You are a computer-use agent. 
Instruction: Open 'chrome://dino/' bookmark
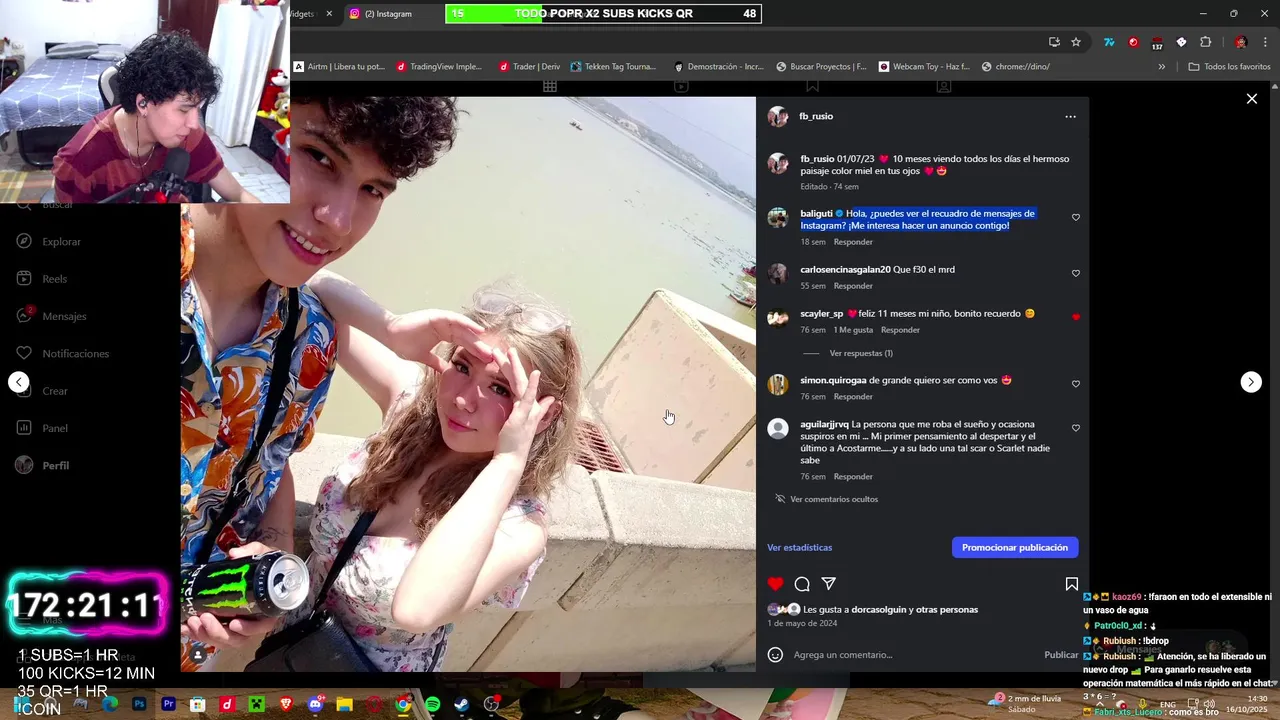pyautogui.click(x=1015, y=67)
